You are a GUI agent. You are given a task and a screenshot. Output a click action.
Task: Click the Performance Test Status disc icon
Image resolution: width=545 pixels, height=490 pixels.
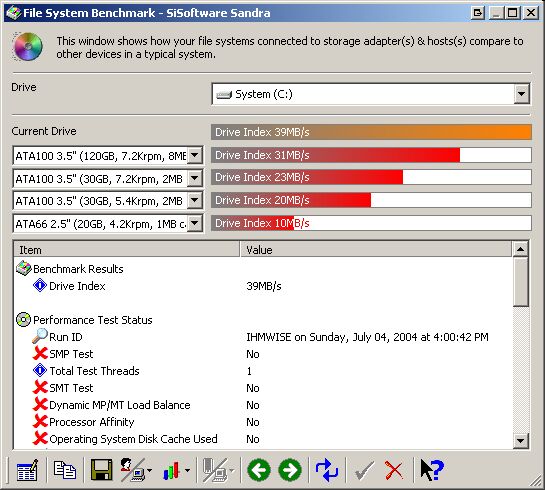(x=24, y=319)
